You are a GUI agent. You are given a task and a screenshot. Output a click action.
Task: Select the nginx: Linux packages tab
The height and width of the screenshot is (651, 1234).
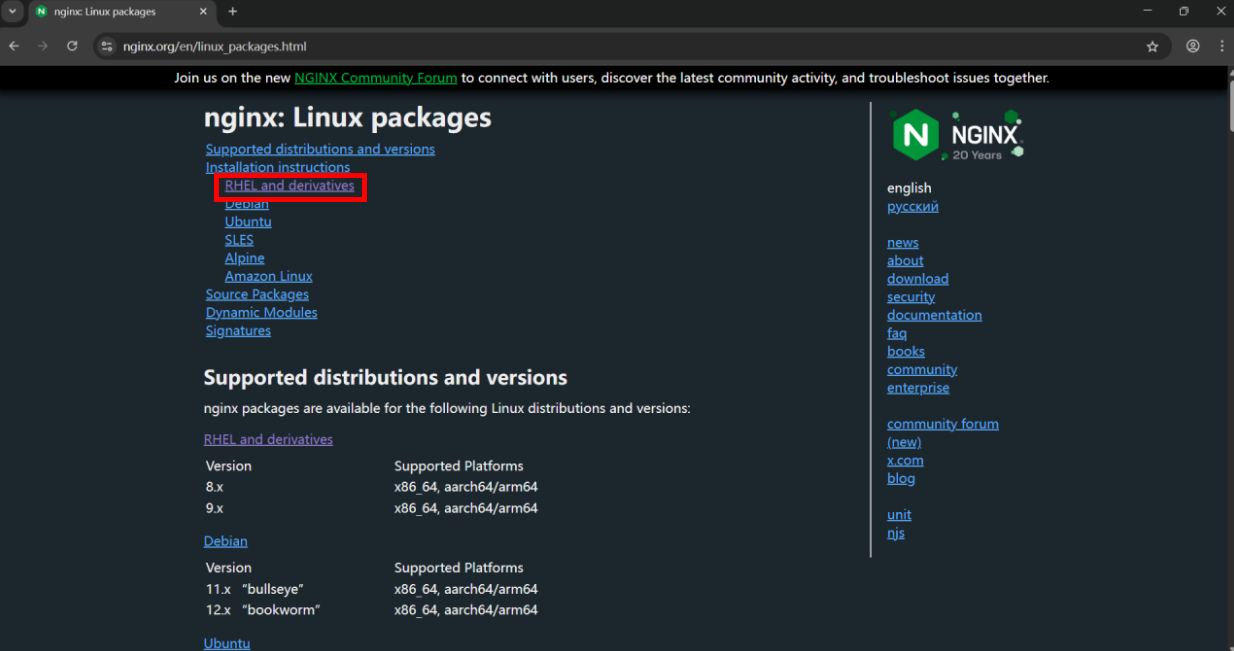(x=120, y=12)
